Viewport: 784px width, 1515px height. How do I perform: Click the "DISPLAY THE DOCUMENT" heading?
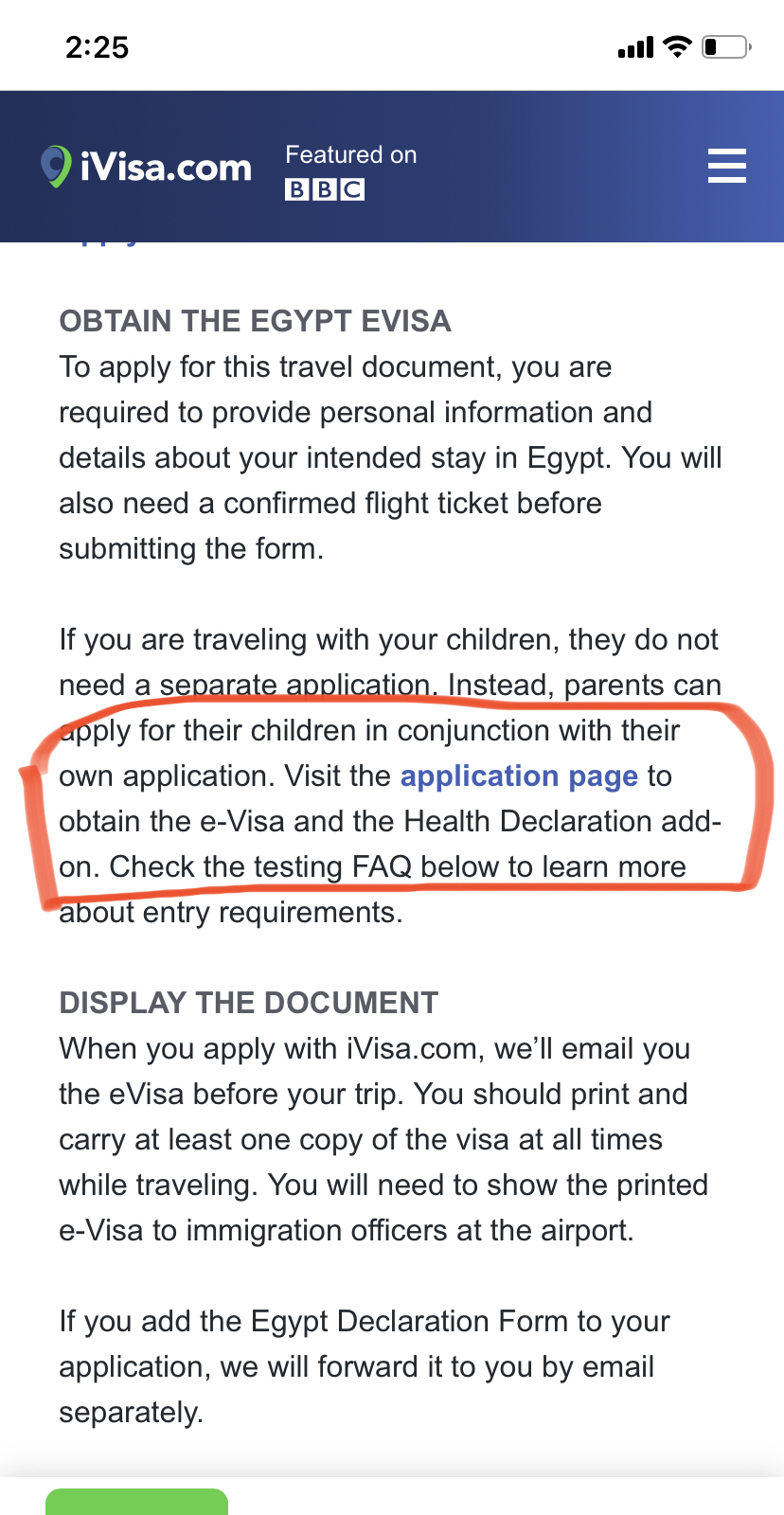[249, 1003]
